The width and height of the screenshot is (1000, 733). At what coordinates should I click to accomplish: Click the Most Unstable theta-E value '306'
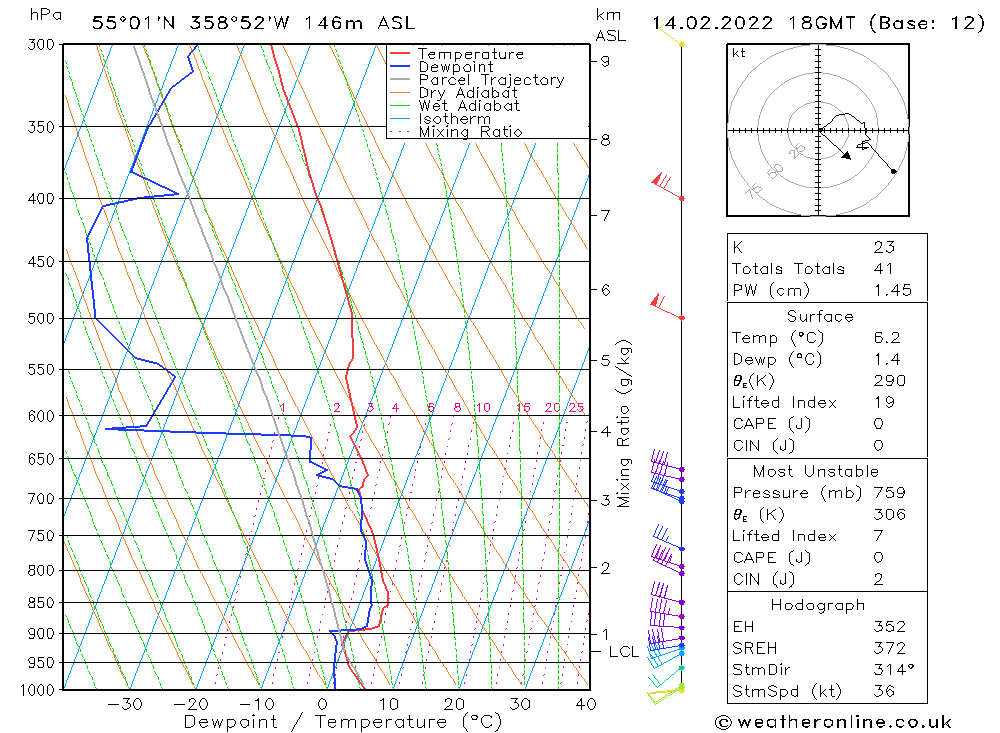coord(890,515)
